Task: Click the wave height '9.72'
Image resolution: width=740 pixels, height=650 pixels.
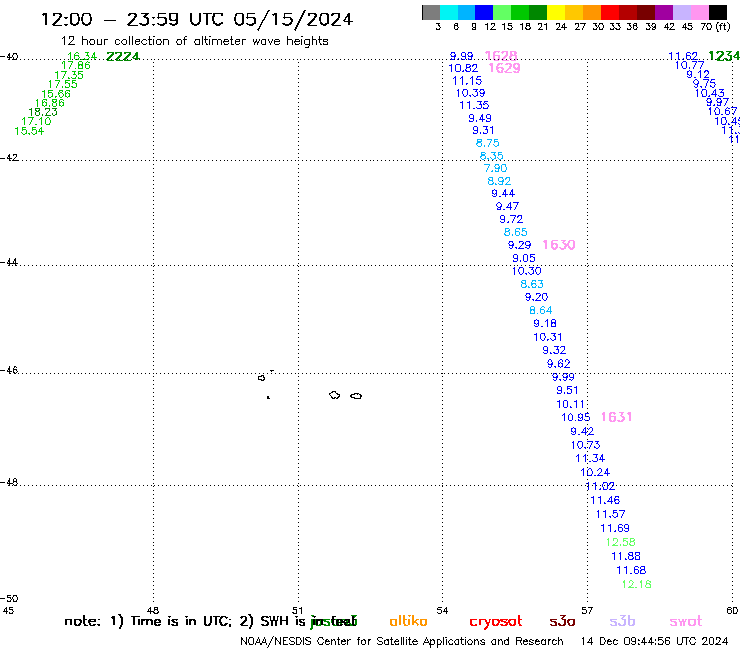Action: (x=511, y=219)
